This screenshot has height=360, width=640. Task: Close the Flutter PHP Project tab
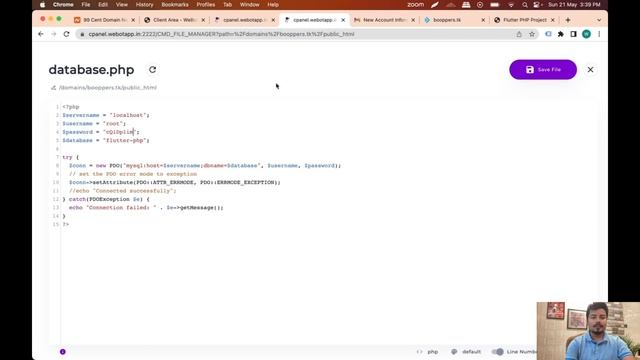553,20
